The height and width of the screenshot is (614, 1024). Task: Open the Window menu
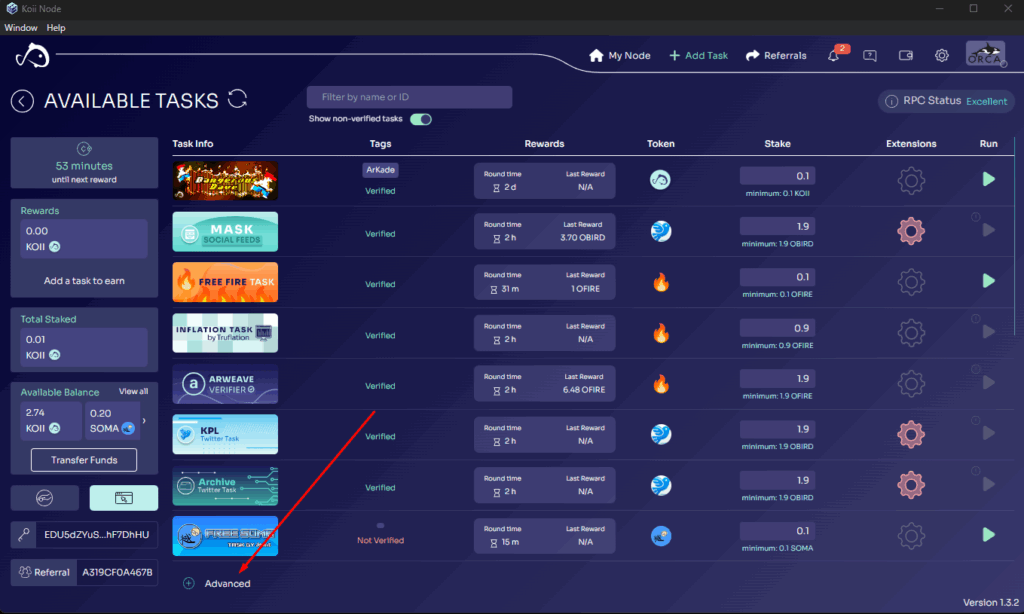pos(21,27)
